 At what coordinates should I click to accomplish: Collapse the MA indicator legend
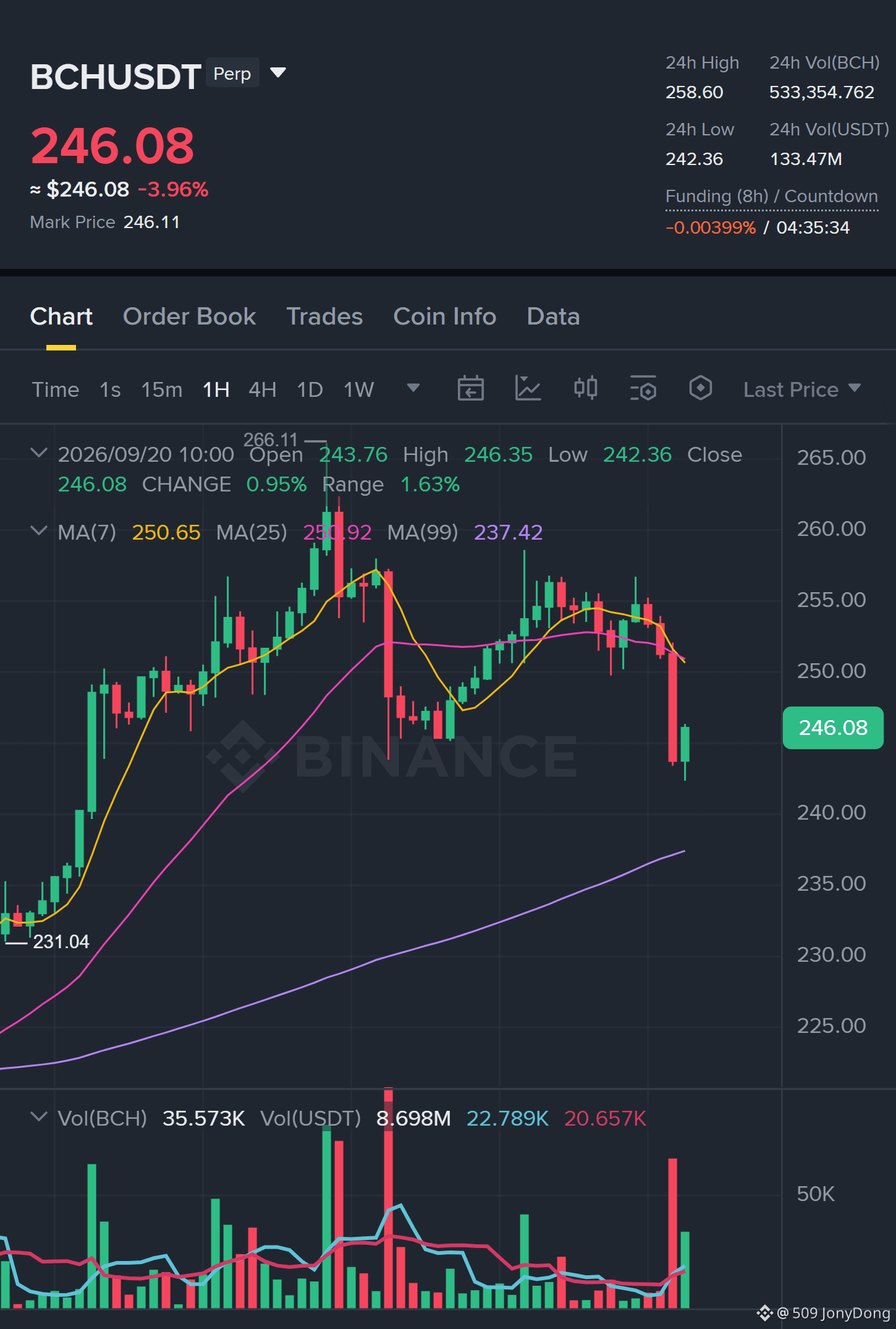(38, 531)
